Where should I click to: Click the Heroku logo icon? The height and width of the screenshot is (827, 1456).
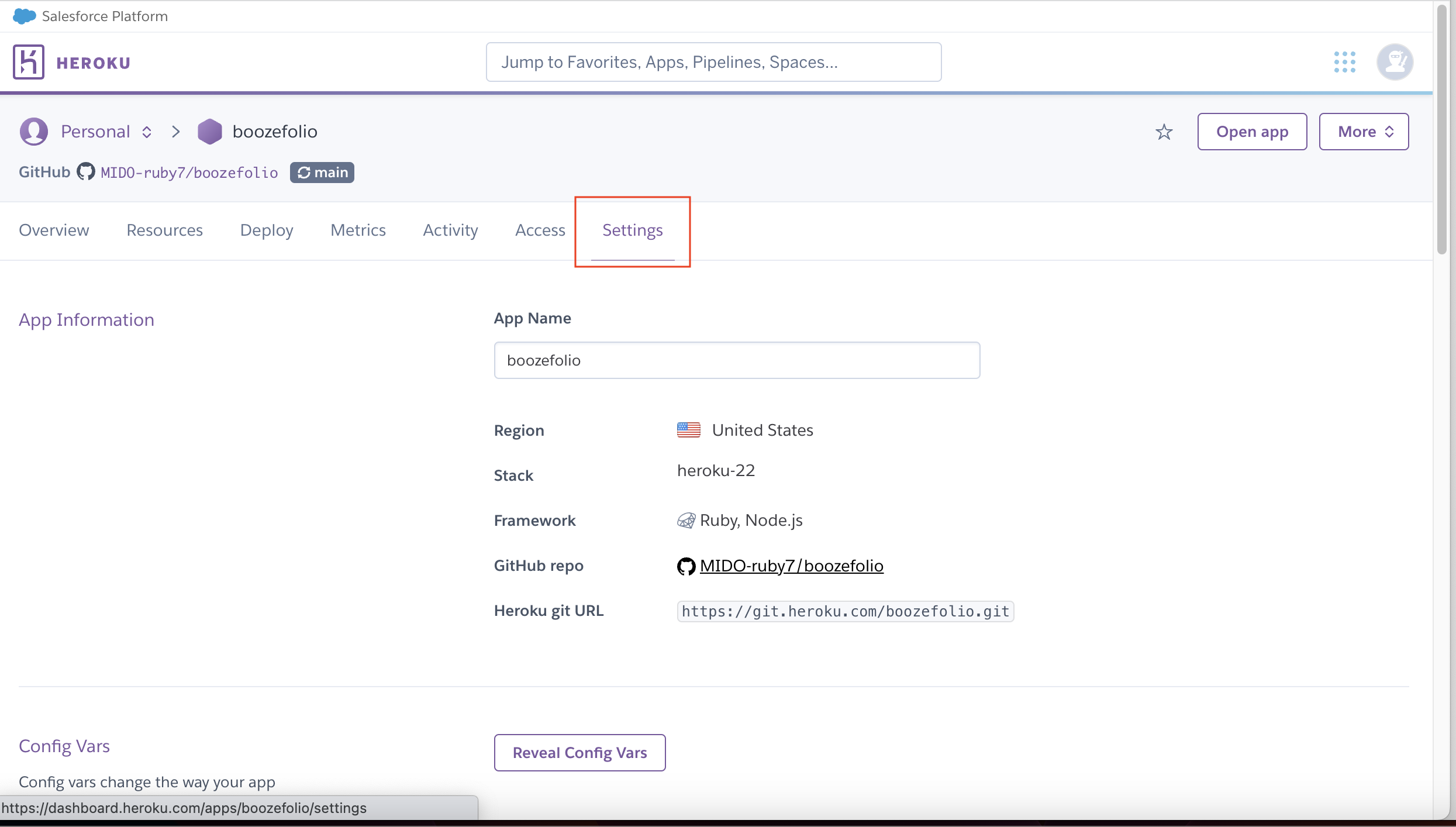tap(29, 62)
